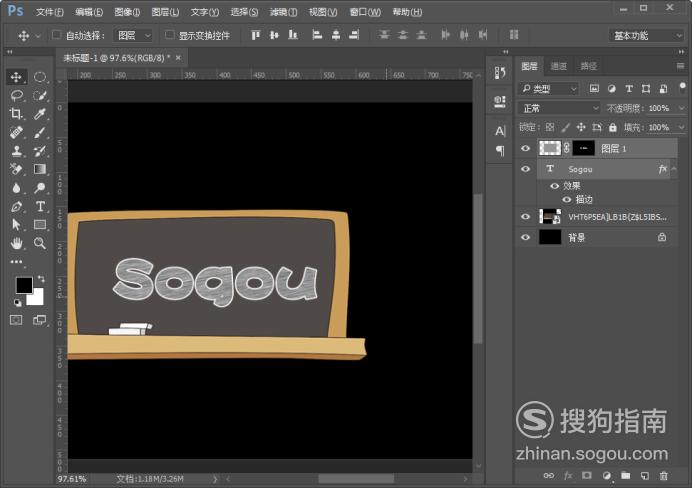The height and width of the screenshot is (488, 692).
Task: Change the screen mode
Action: coord(40,320)
